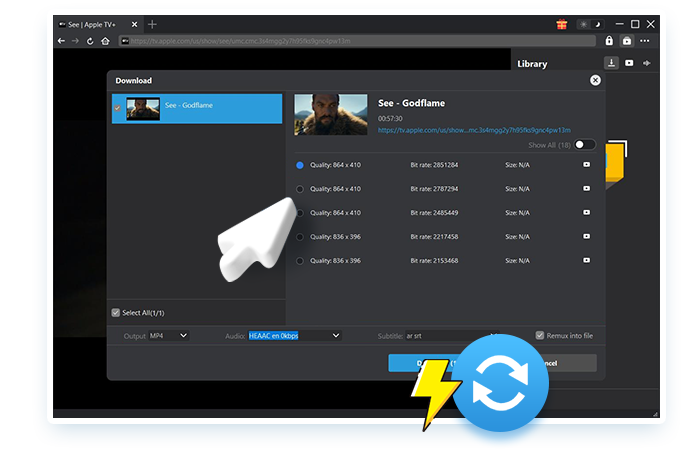Open the gift box icon
The width and height of the screenshot is (684, 449).
click(x=561, y=24)
